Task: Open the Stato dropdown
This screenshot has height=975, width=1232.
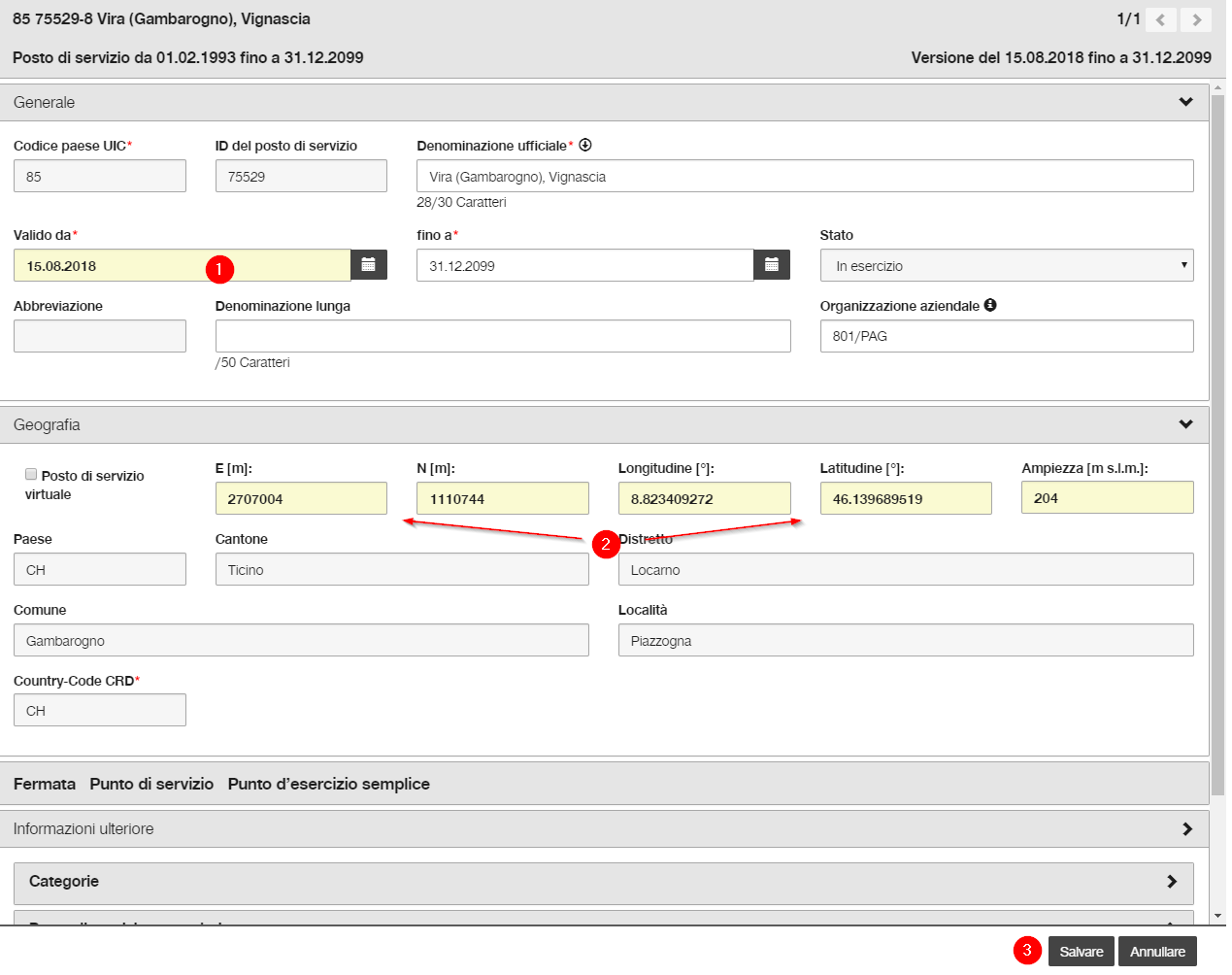Action: [1007, 265]
